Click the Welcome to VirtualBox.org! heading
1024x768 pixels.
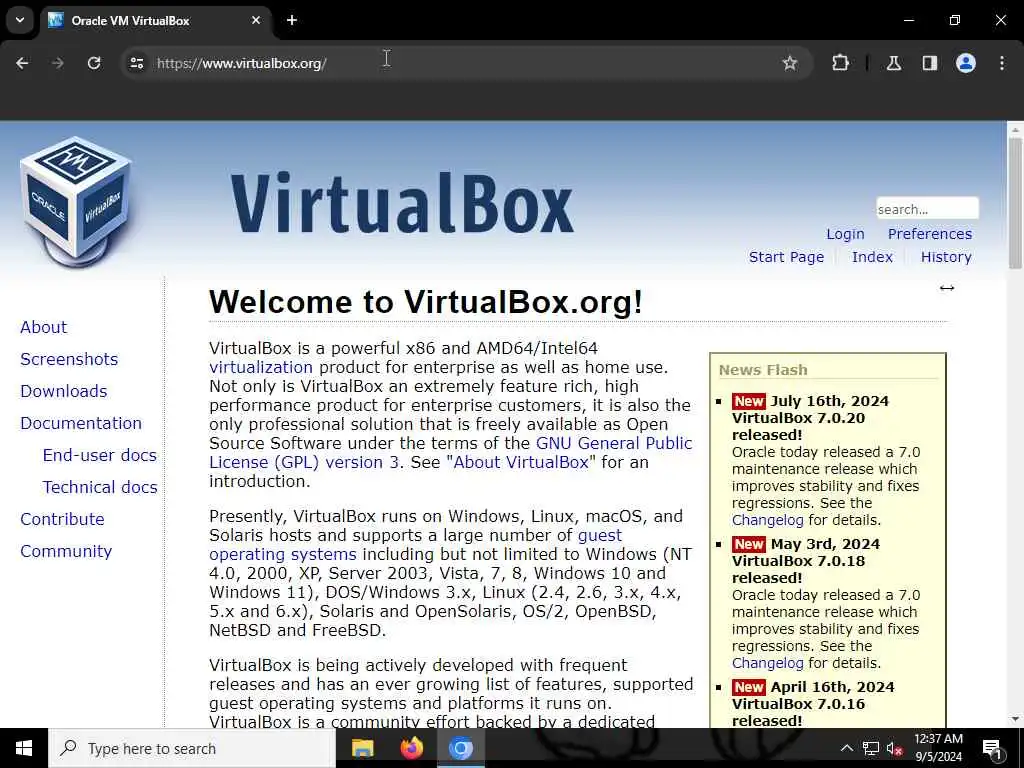click(x=426, y=302)
